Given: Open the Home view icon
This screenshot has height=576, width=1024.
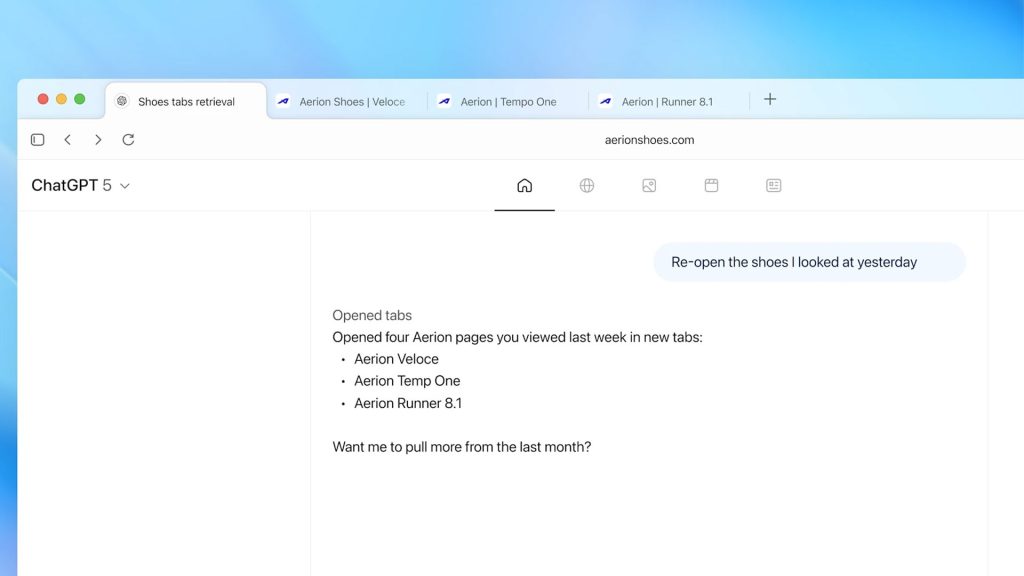Looking at the screenshot, I should [524, 186].
